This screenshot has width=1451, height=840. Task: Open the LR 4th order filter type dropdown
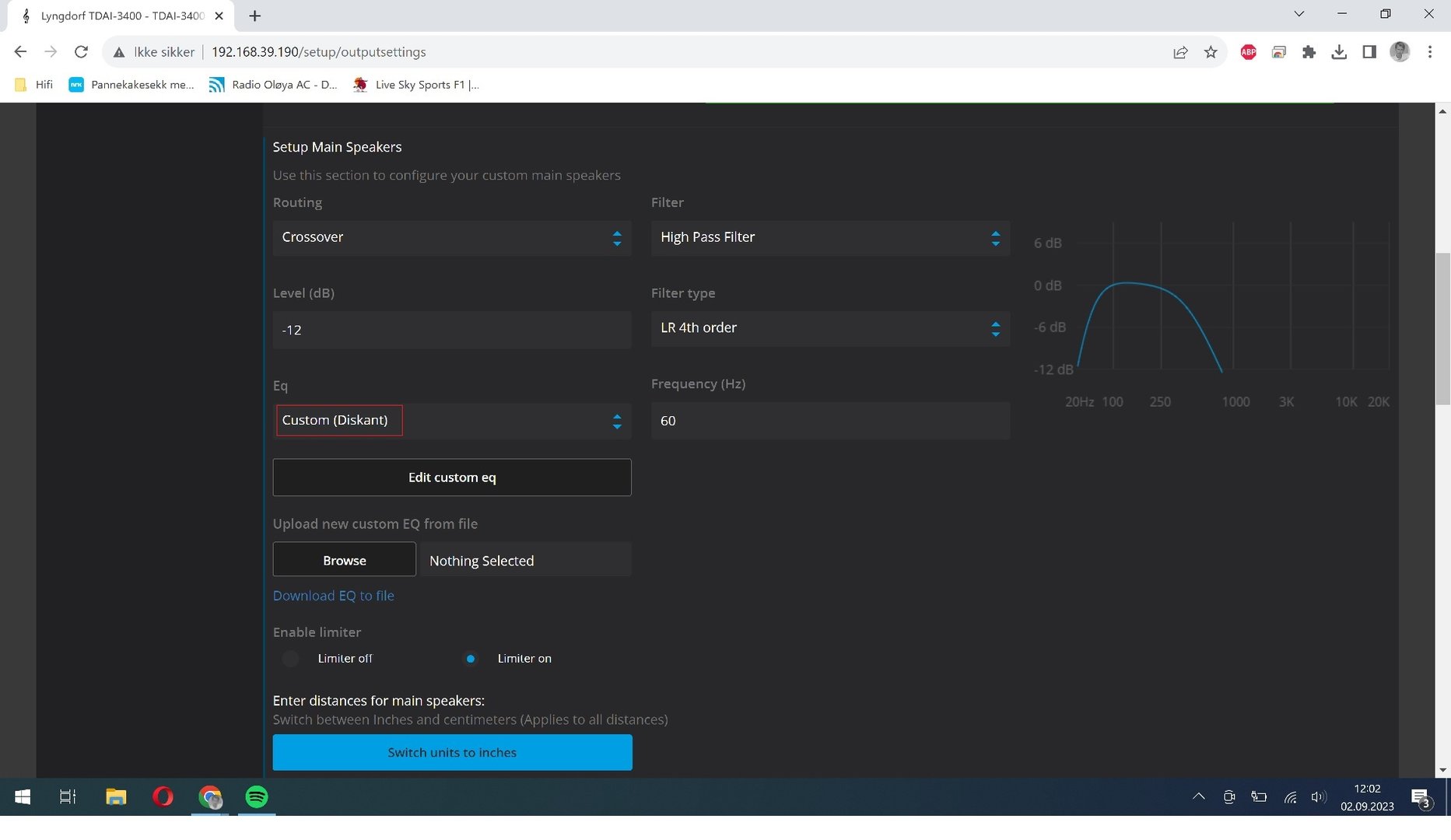point(829,328)
